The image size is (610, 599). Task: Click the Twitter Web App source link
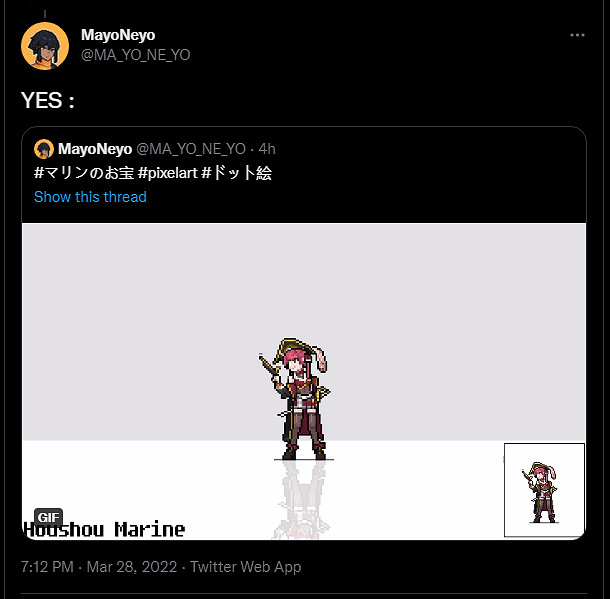pyautogui.click(x=246, y=567)
